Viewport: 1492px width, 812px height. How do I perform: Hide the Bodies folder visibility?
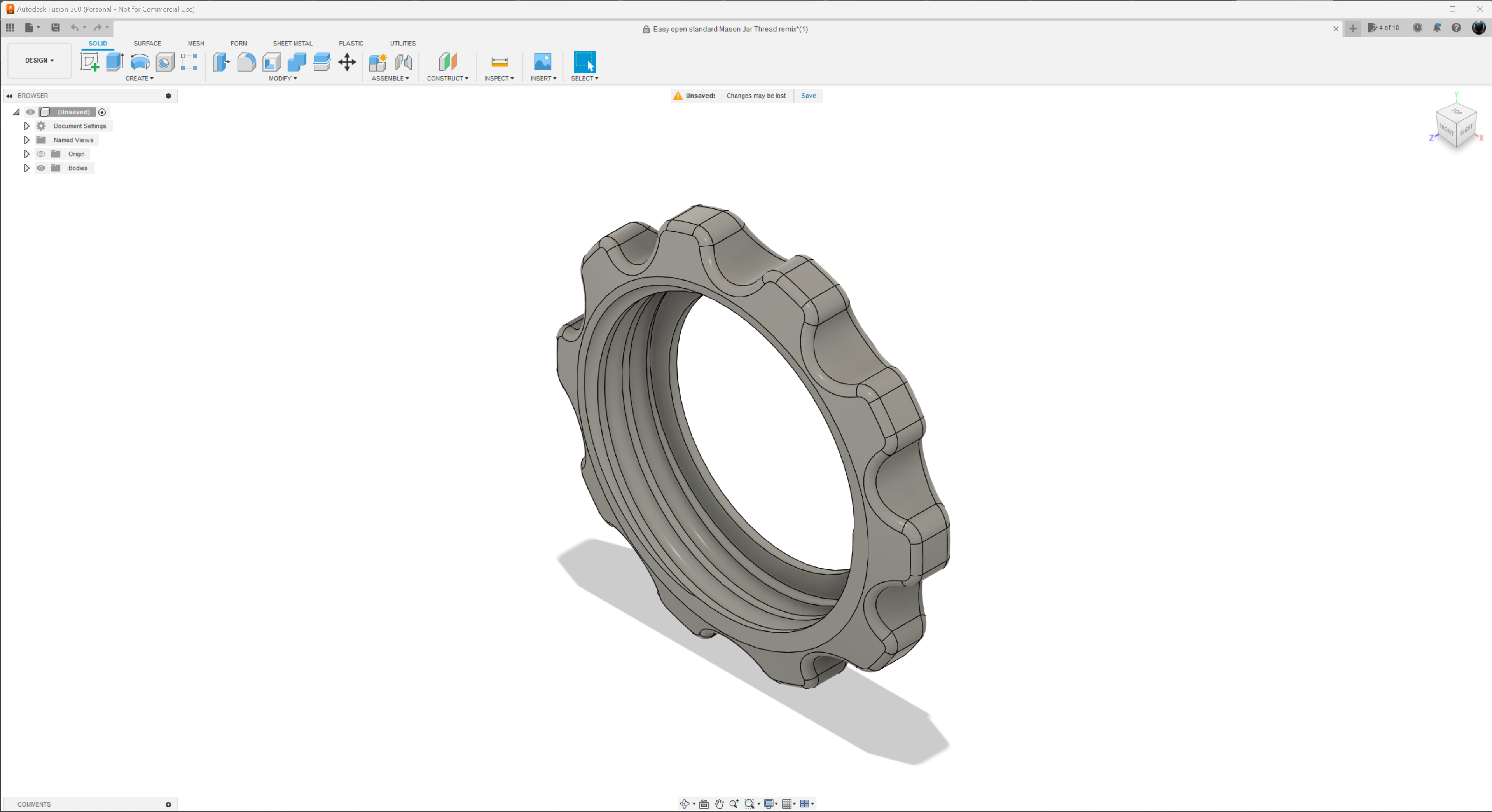tap(40, 168)
